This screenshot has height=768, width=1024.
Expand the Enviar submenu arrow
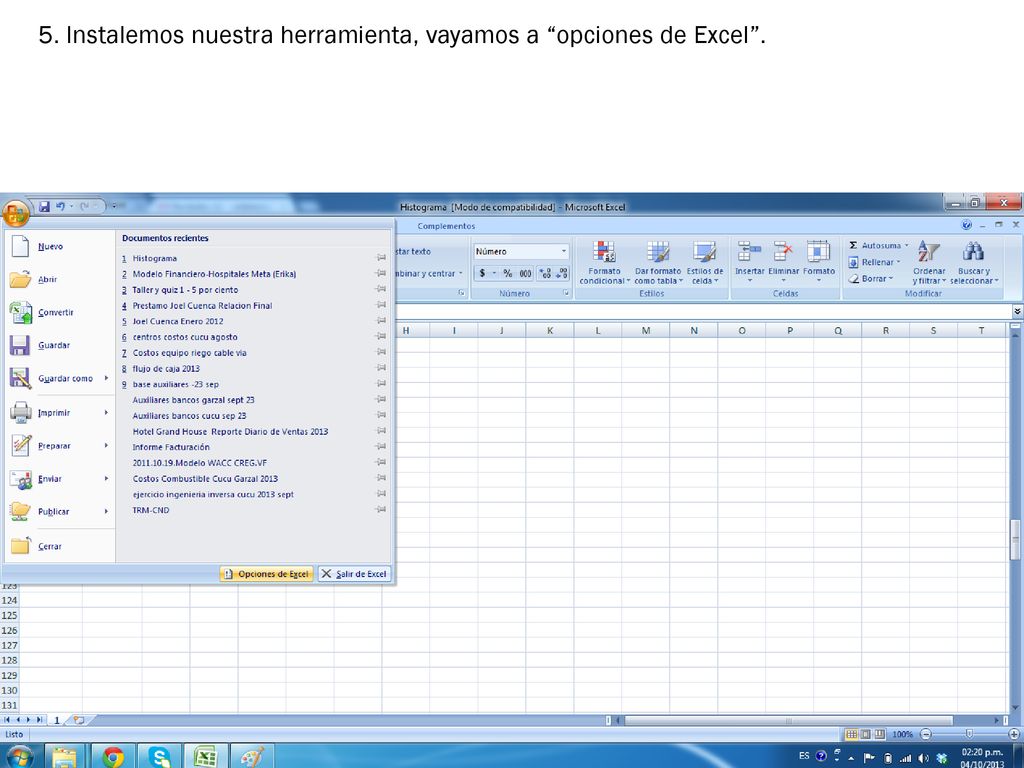click(x=106, y=479)
